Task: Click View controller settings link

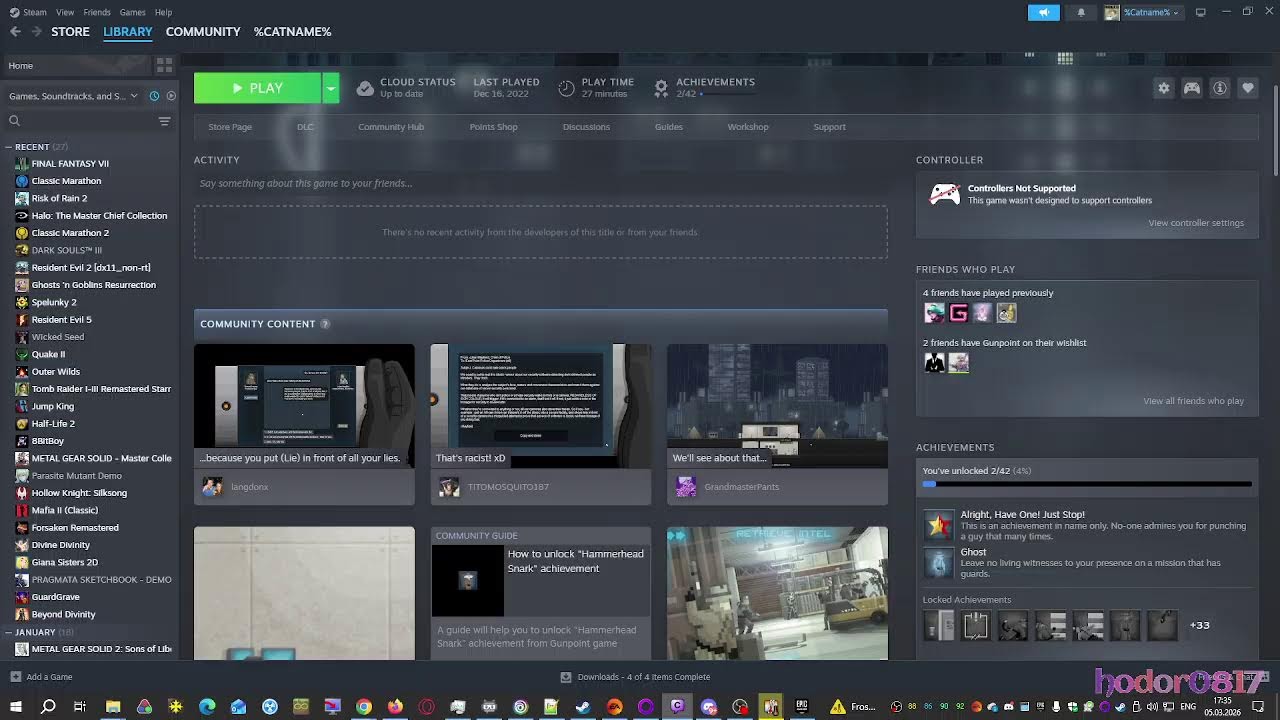Action: 1196,223
